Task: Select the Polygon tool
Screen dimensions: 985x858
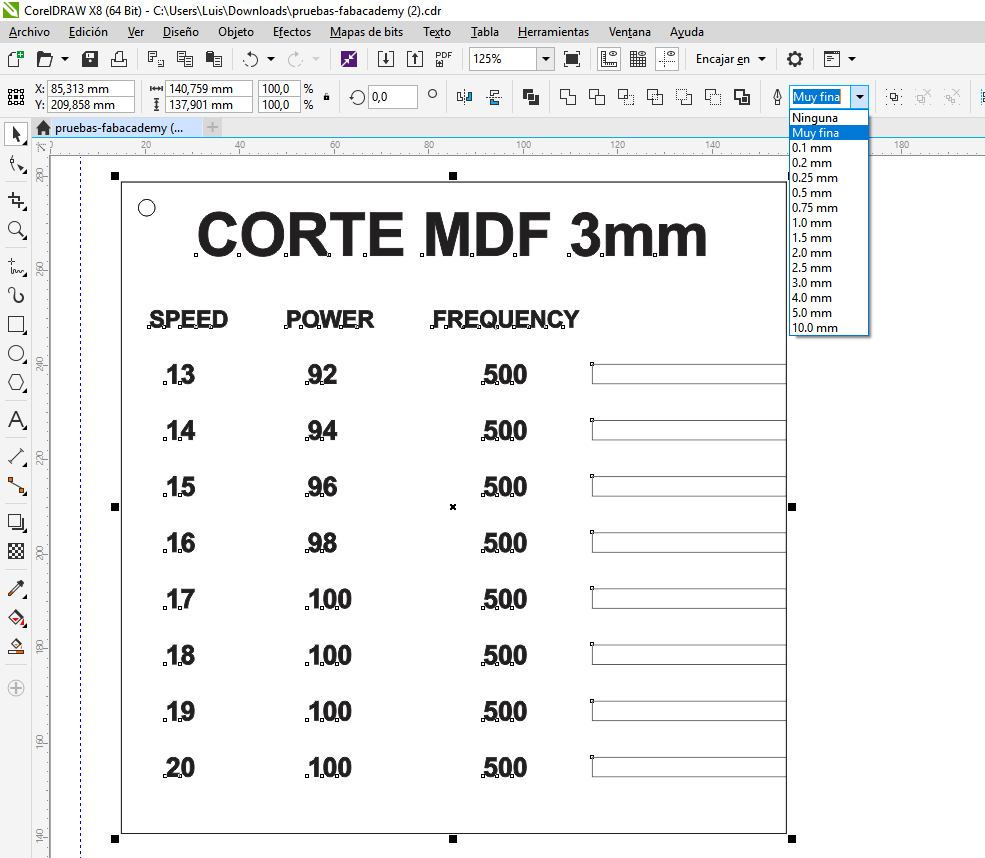Action: (16, 383)
